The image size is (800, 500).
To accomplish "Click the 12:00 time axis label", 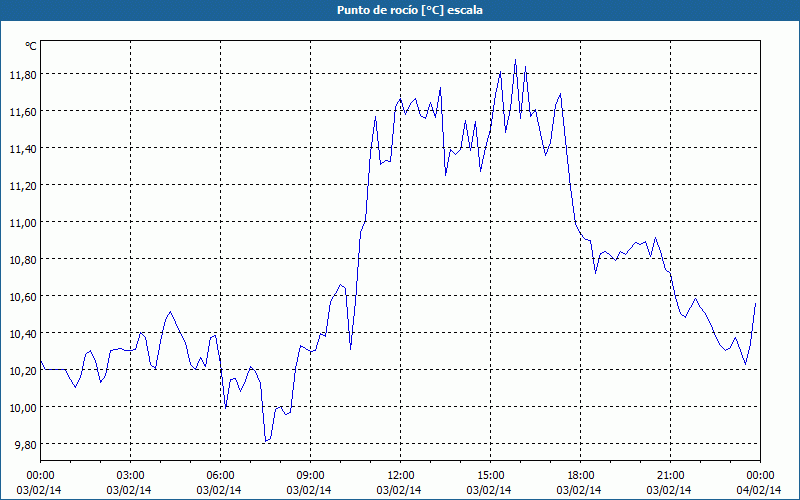I will pos(401,476).
